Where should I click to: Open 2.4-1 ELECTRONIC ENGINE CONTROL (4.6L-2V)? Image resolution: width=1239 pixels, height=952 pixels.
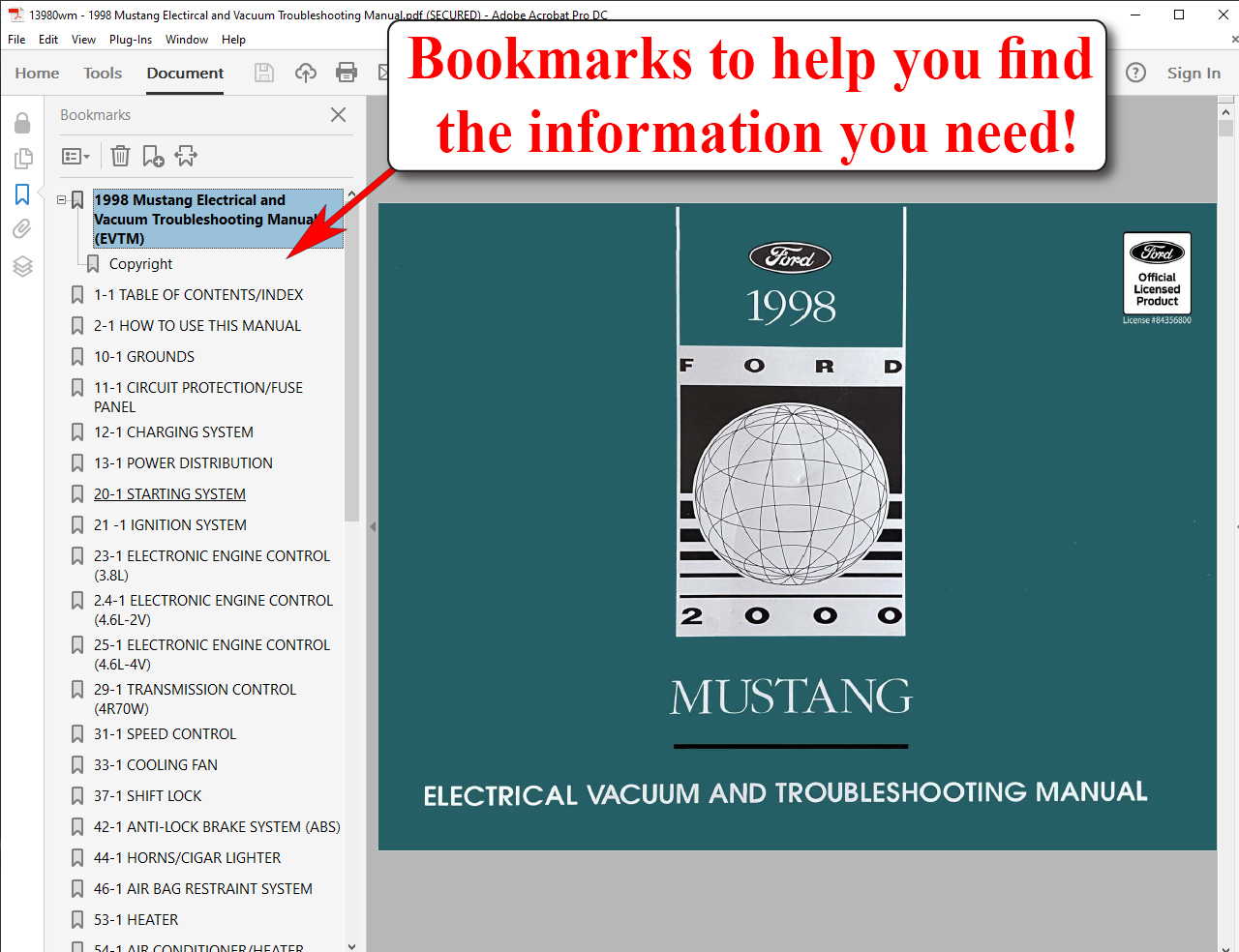(213, 610)
